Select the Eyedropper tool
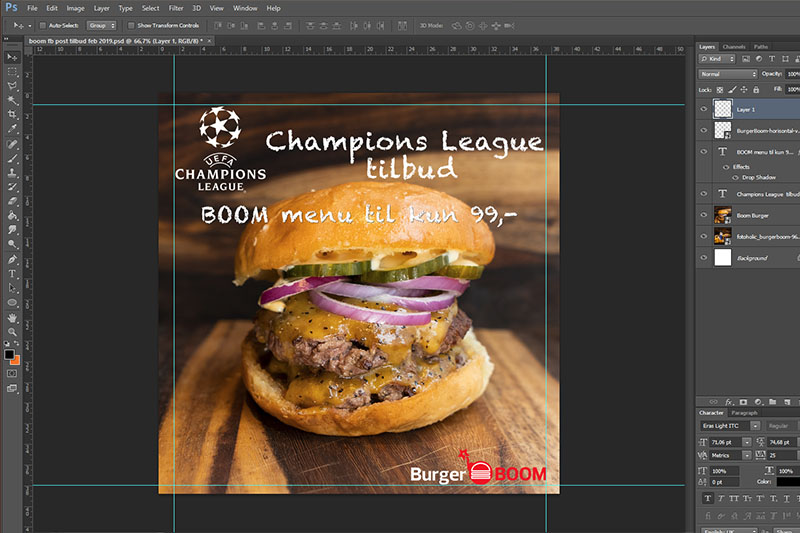 click(12, 129)
